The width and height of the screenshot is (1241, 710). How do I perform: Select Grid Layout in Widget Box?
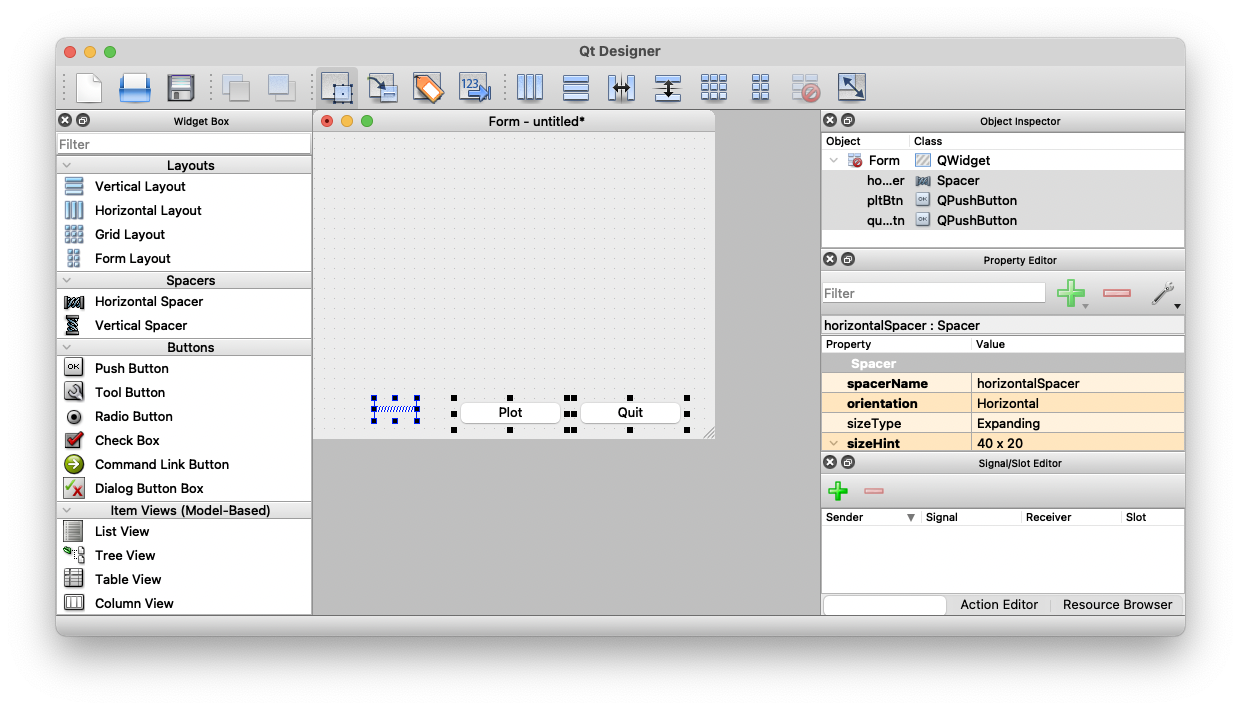click(130, 234)
